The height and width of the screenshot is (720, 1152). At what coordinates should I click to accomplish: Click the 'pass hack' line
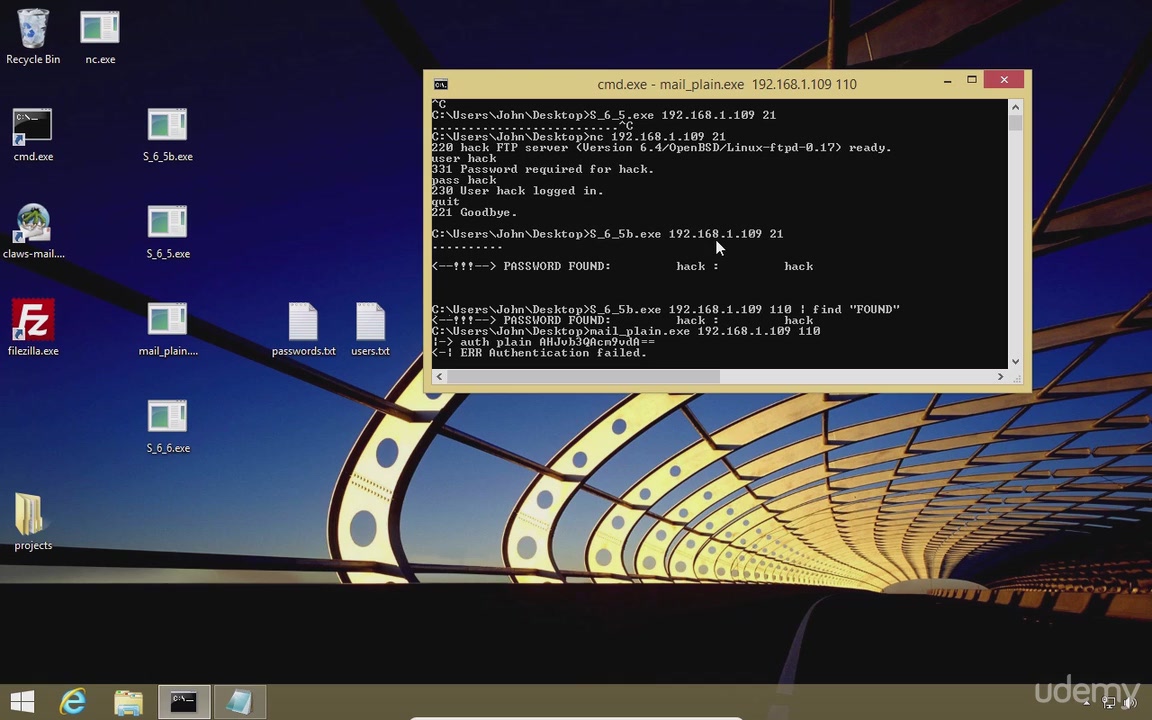click(x=464, y=180)
